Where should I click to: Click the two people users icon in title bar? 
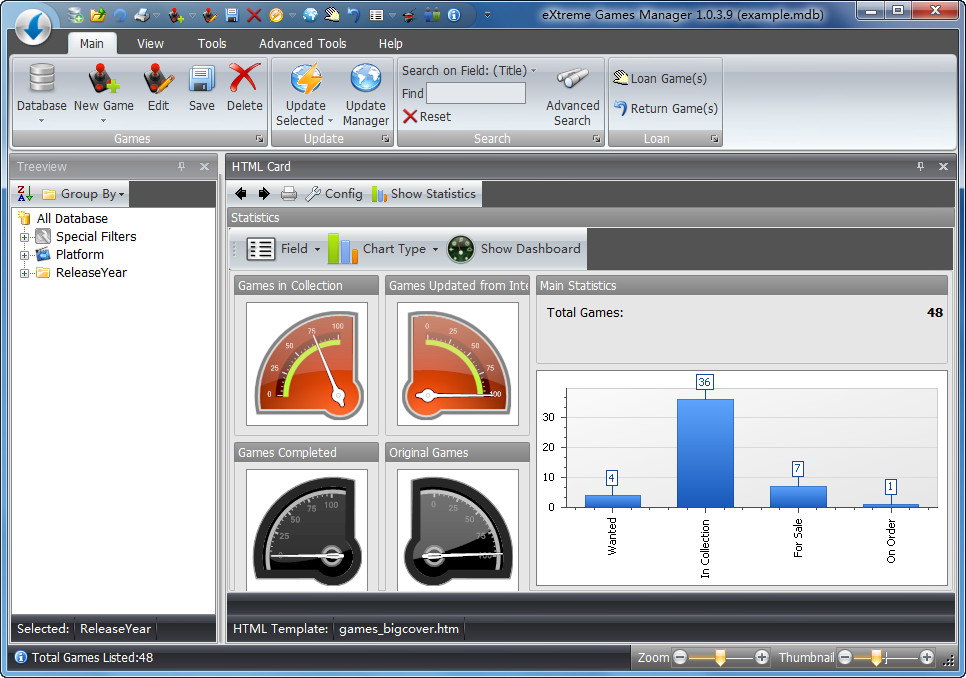pyautogui.click(x=432, y=14)
